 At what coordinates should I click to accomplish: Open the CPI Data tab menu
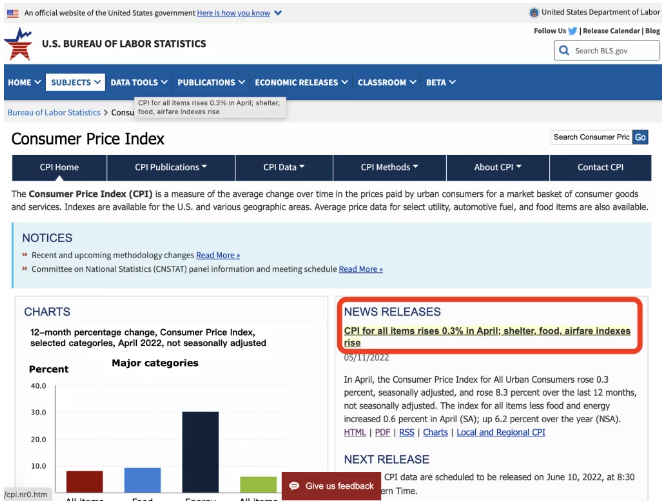point(284,167)
